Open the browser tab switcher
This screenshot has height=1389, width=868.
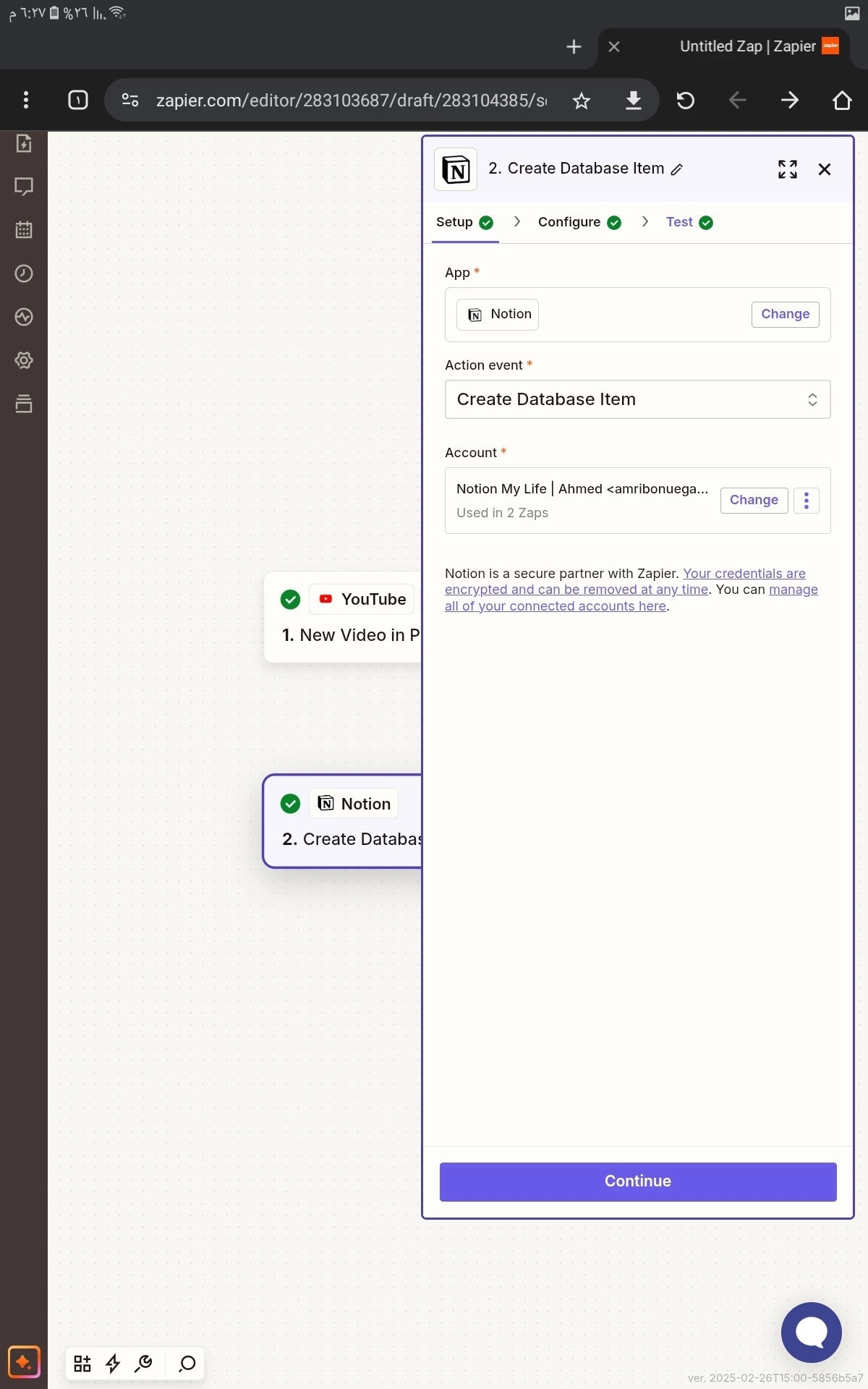click(x=78, y=100)
